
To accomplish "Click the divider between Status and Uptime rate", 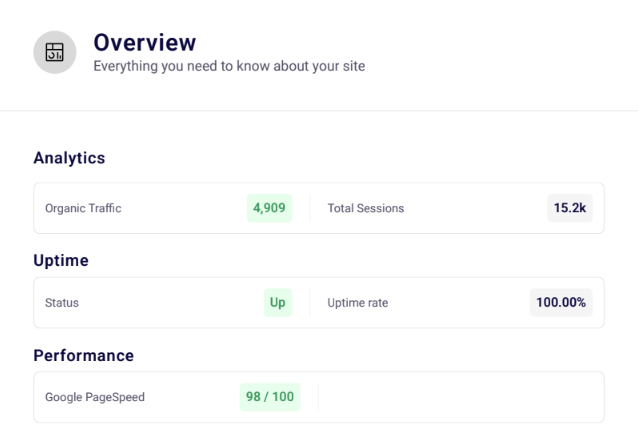I will pos(310,303).
